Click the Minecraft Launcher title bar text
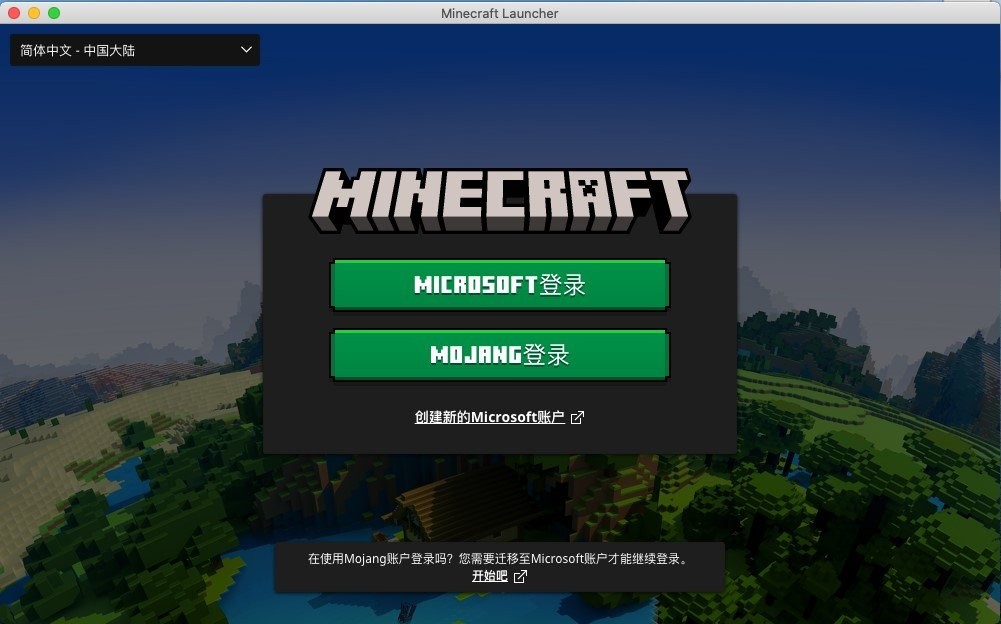The image size is (1001, 624). pyautogui.click(x=499, y=13)
